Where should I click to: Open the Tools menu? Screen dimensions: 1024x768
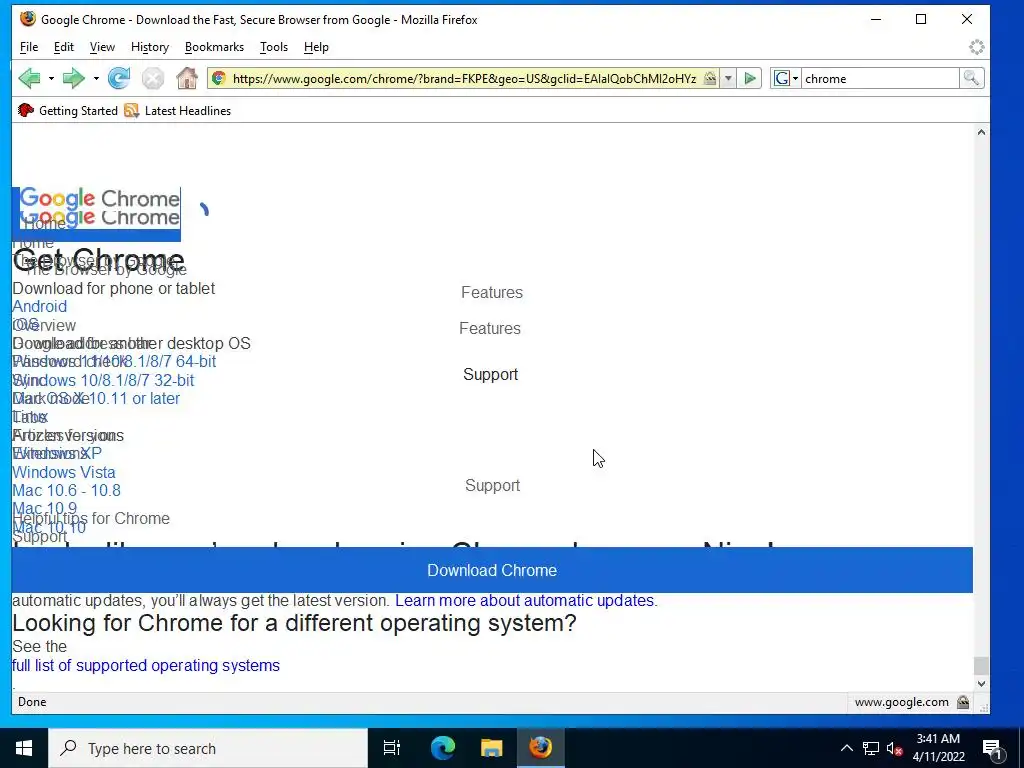click(x=274, y=47)
